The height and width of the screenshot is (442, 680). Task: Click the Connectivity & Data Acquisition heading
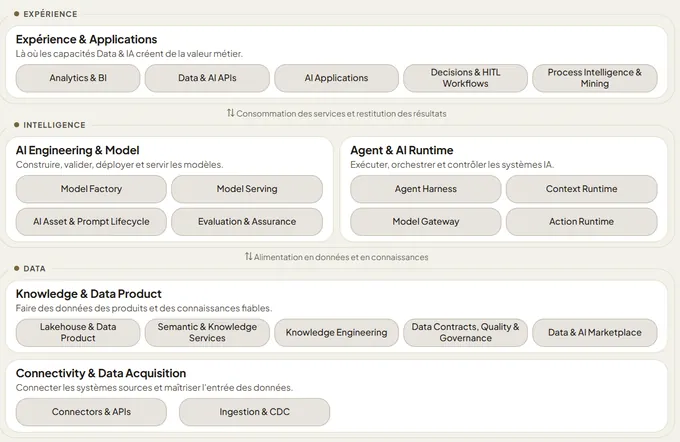[x=101, y=373]
